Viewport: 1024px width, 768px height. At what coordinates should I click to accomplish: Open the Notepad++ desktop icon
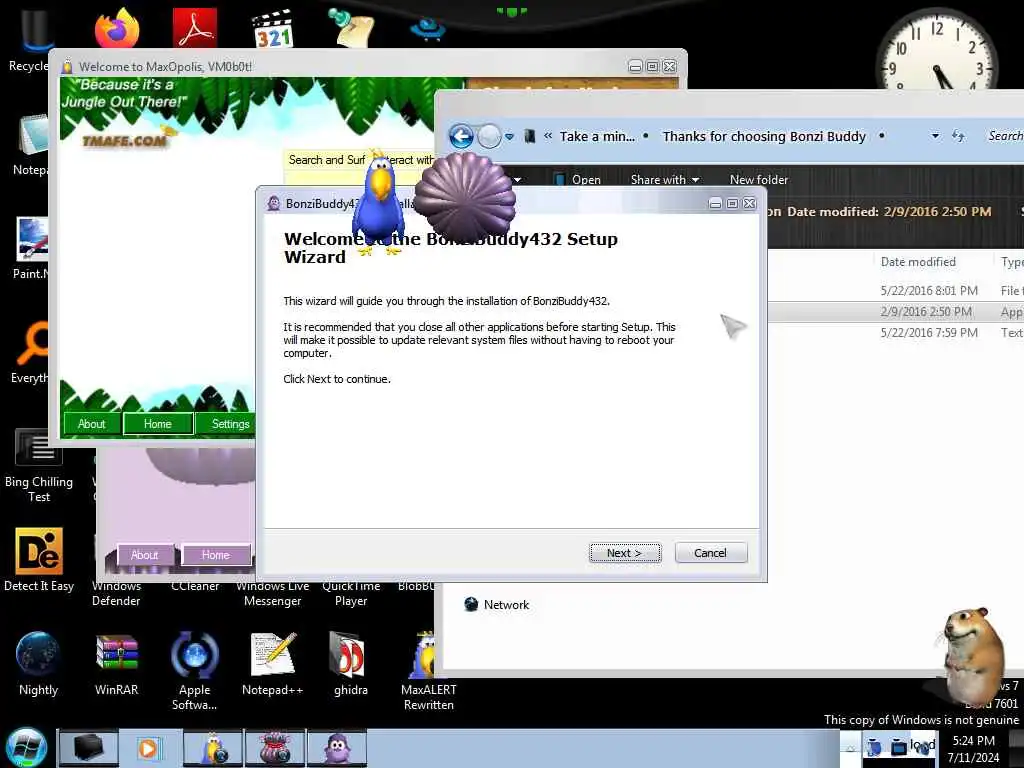tap(273, 664)
